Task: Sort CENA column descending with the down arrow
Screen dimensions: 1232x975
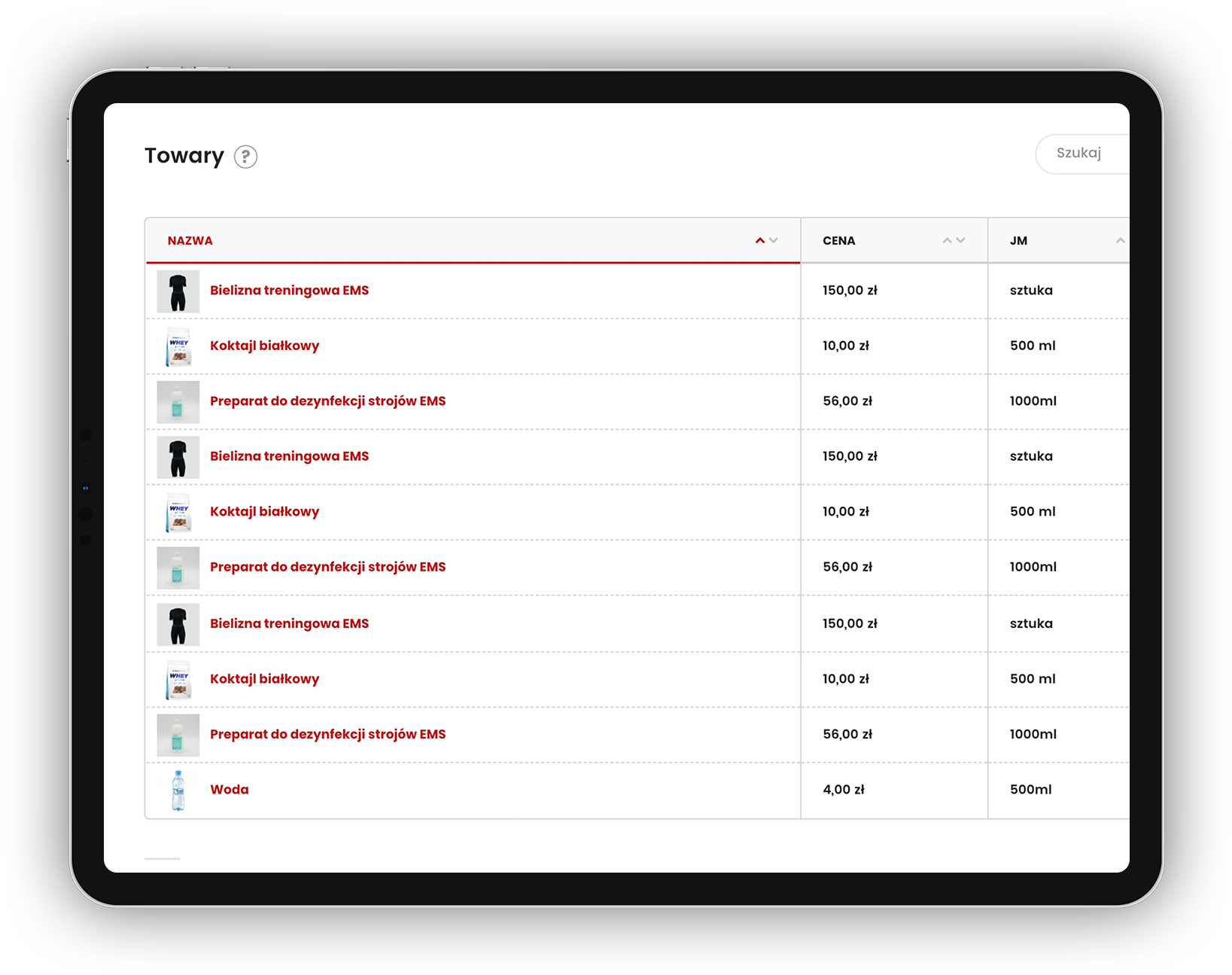Action: (x=960, y=241)
